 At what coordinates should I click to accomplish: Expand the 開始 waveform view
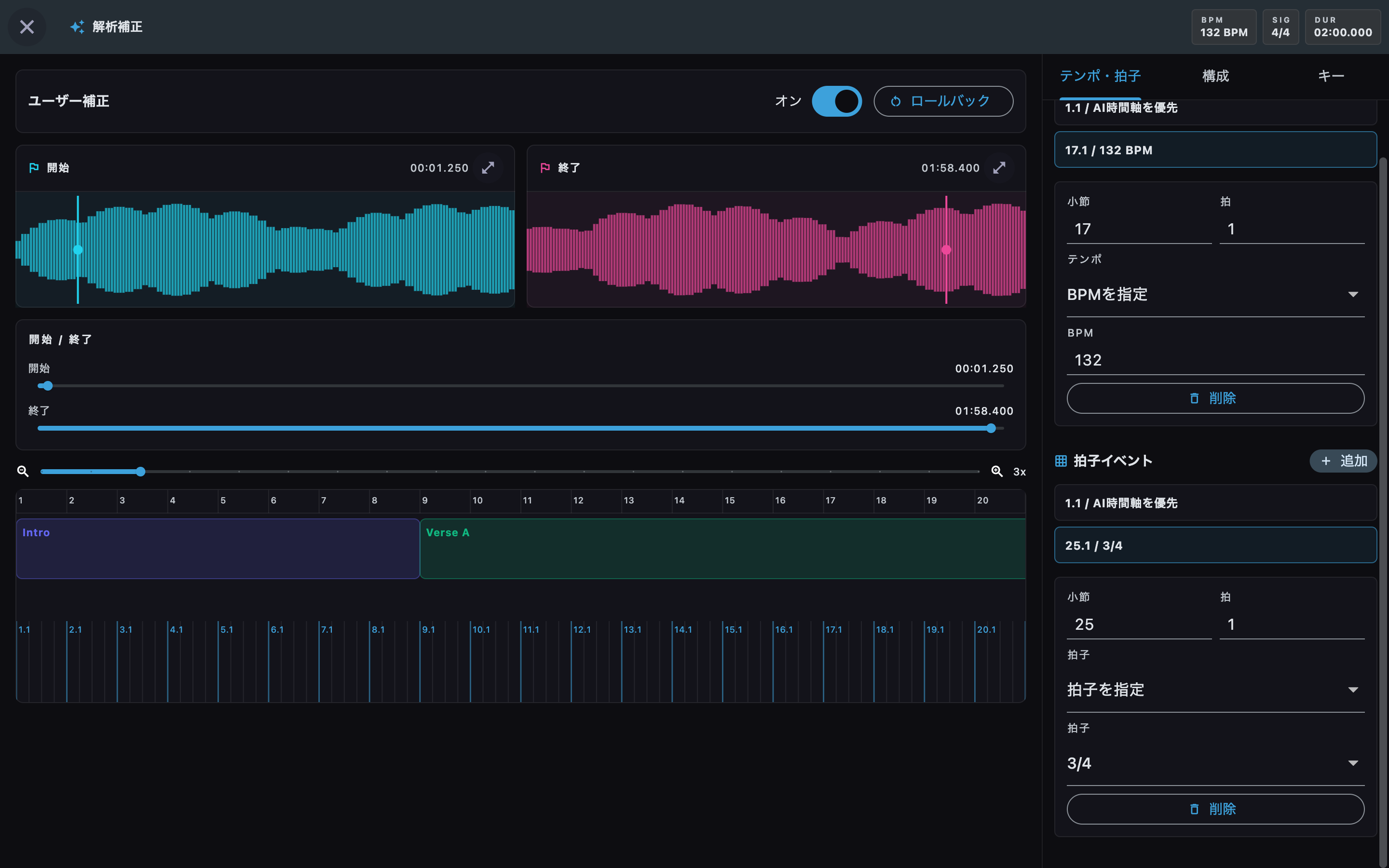pos(488,168)
